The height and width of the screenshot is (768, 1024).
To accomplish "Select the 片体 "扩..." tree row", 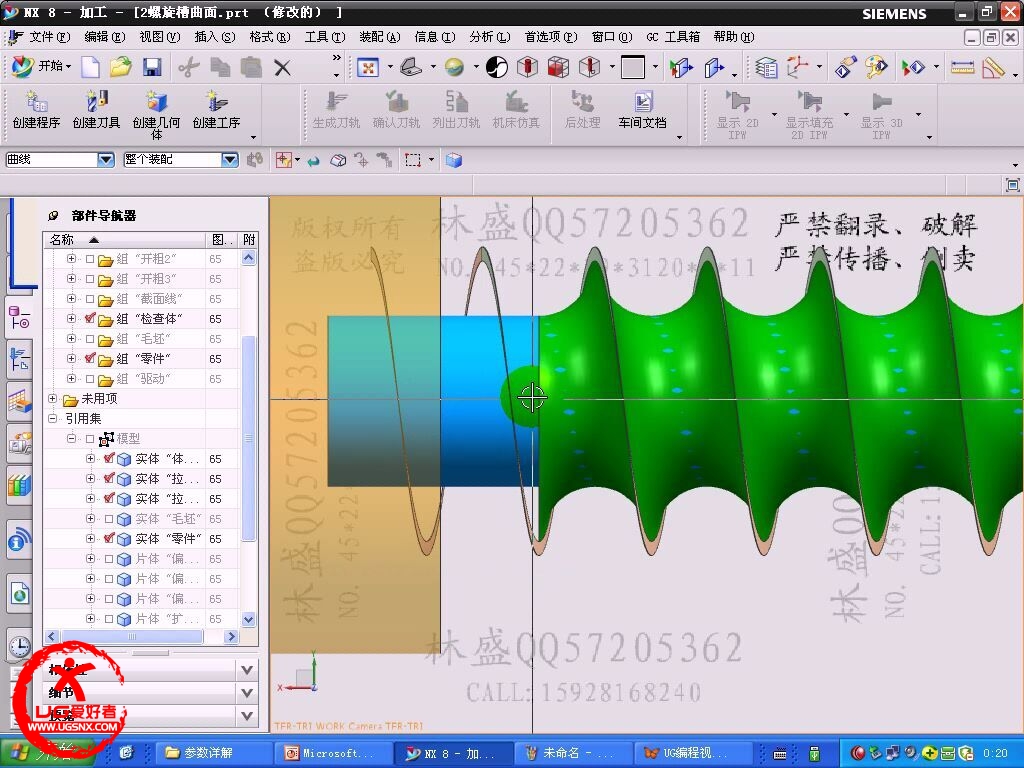I will pos(140,619).
